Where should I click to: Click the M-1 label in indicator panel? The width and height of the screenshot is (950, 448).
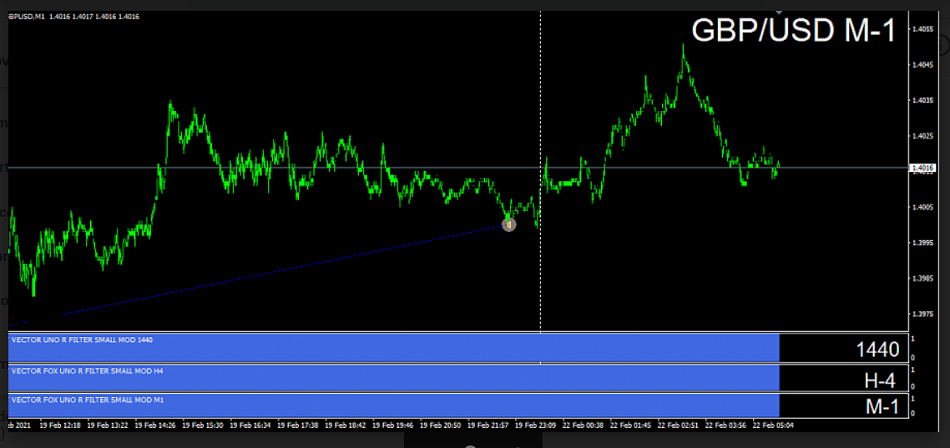881,407
